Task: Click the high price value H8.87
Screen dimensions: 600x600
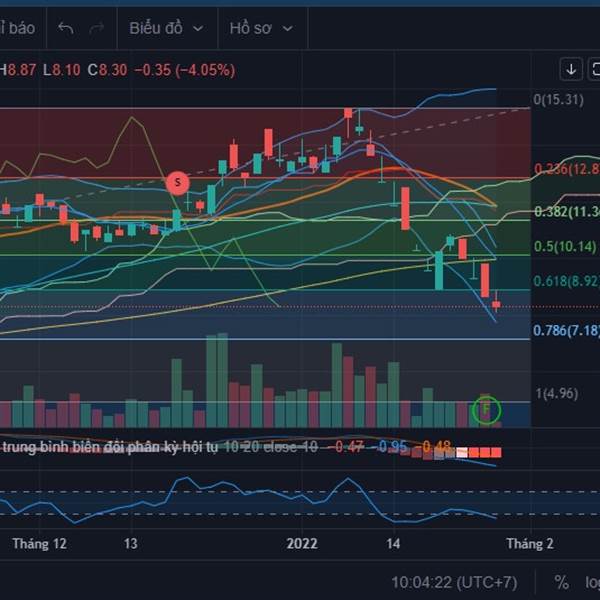Action: 18,70
